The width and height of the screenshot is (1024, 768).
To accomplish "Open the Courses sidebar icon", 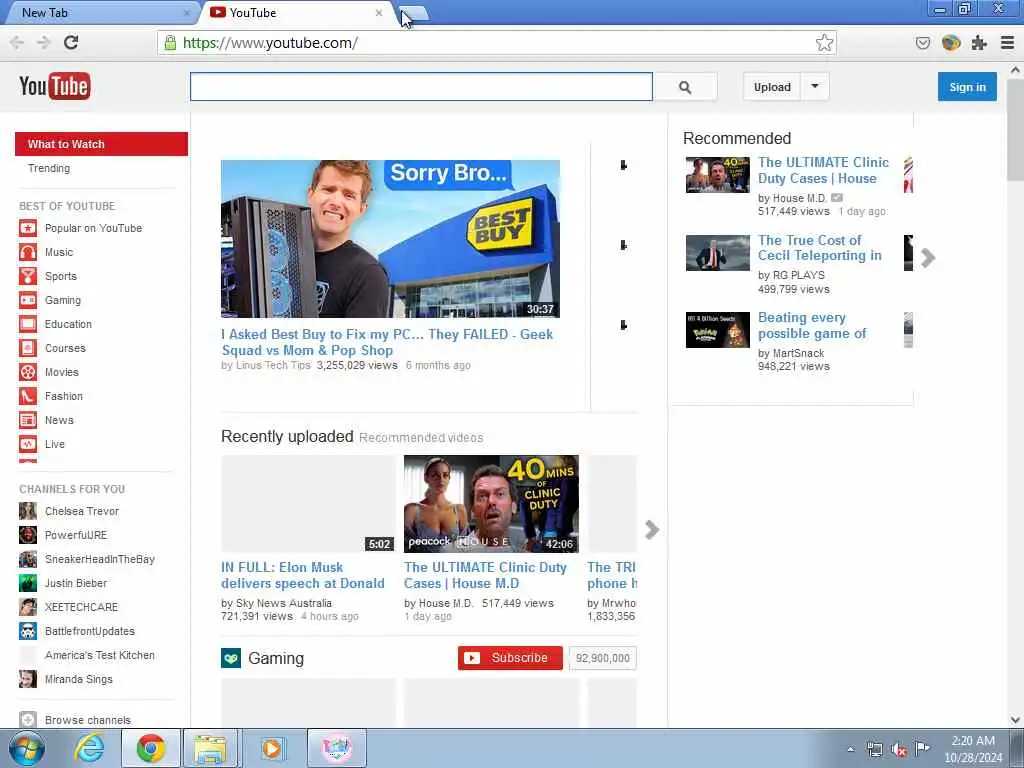I will (x=27, y=348).
